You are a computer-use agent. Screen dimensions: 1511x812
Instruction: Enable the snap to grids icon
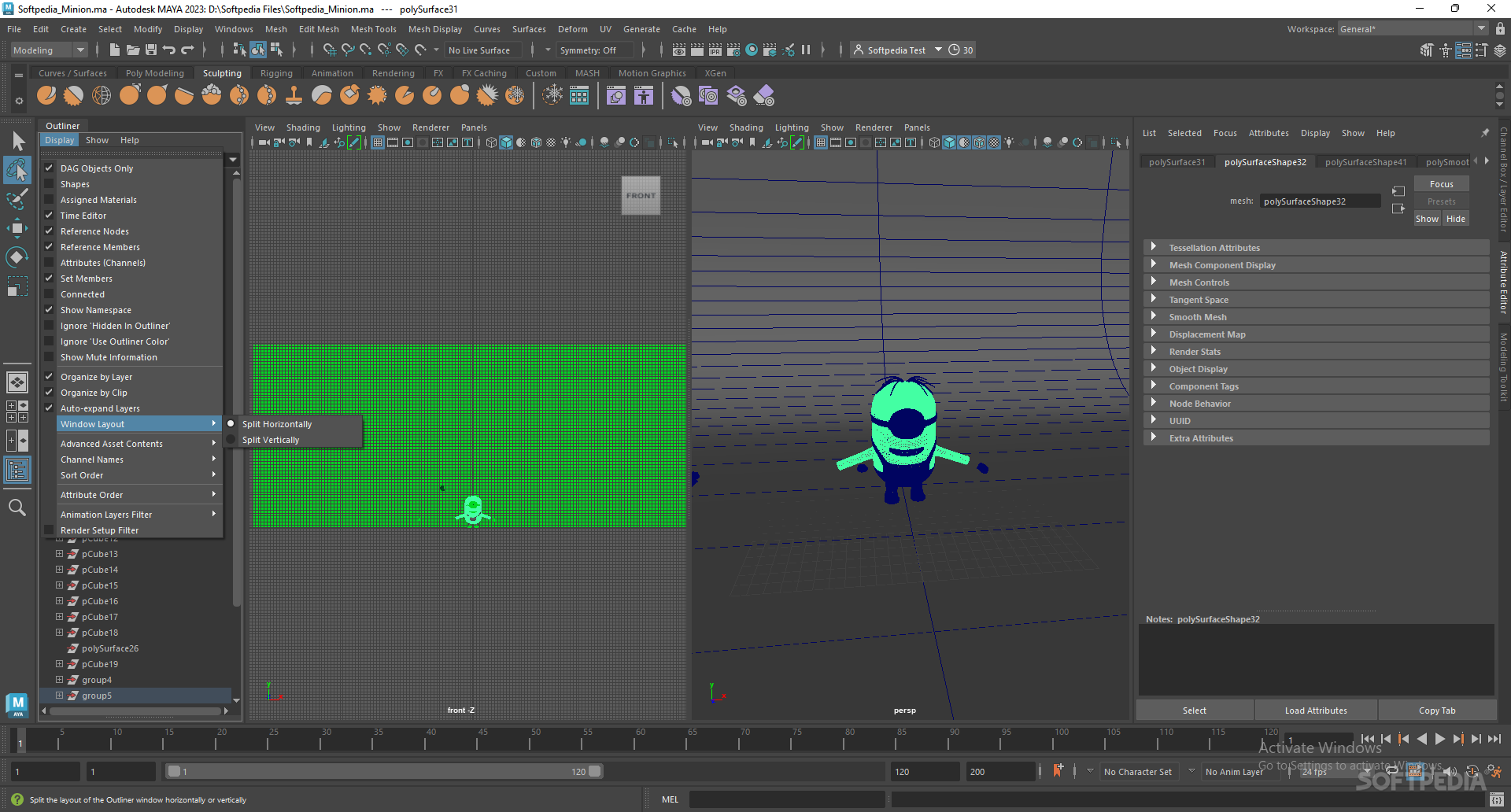[x=330, y=50]
